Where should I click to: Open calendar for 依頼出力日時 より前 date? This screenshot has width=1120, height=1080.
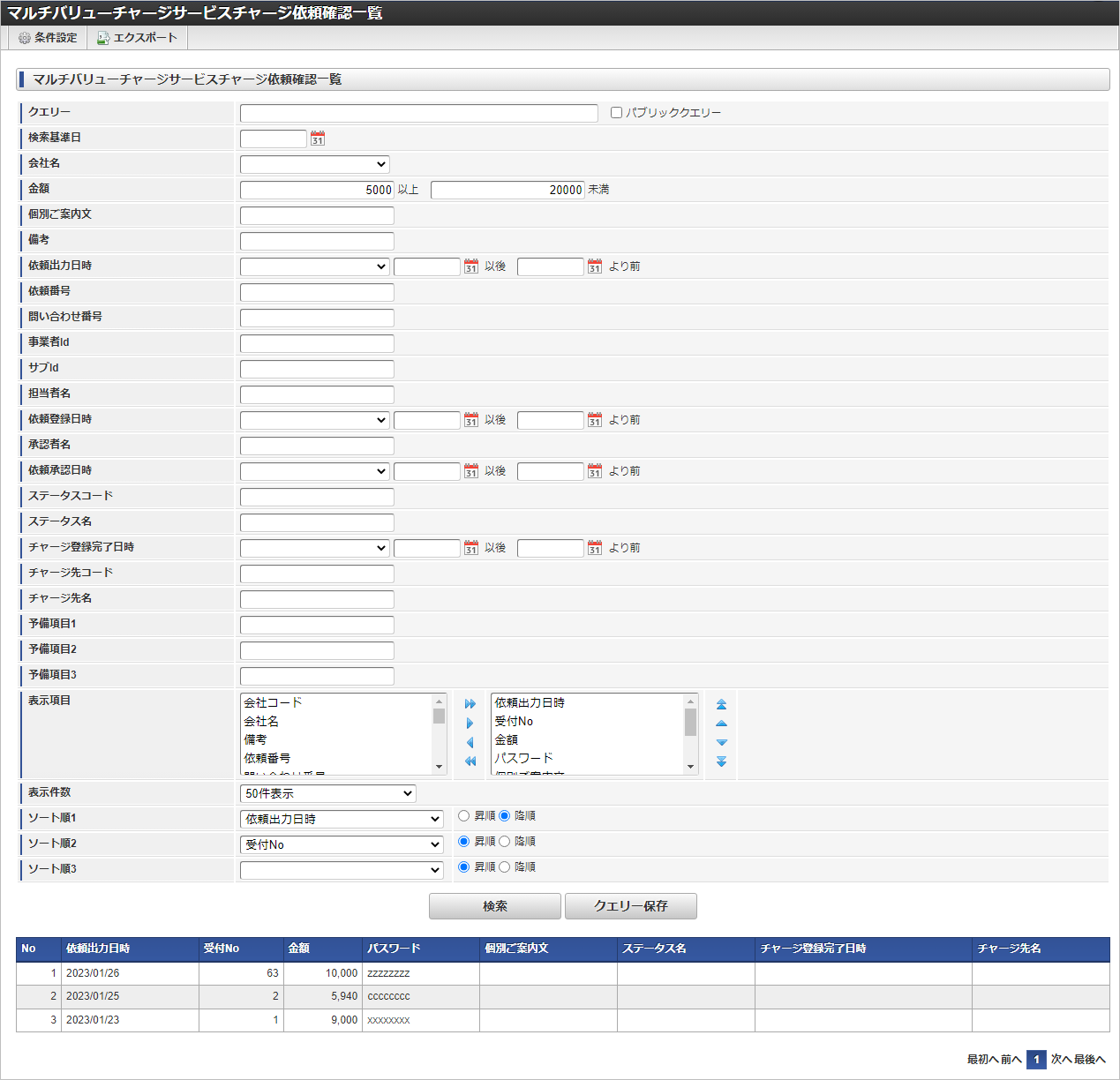click(x=595, y=266)
